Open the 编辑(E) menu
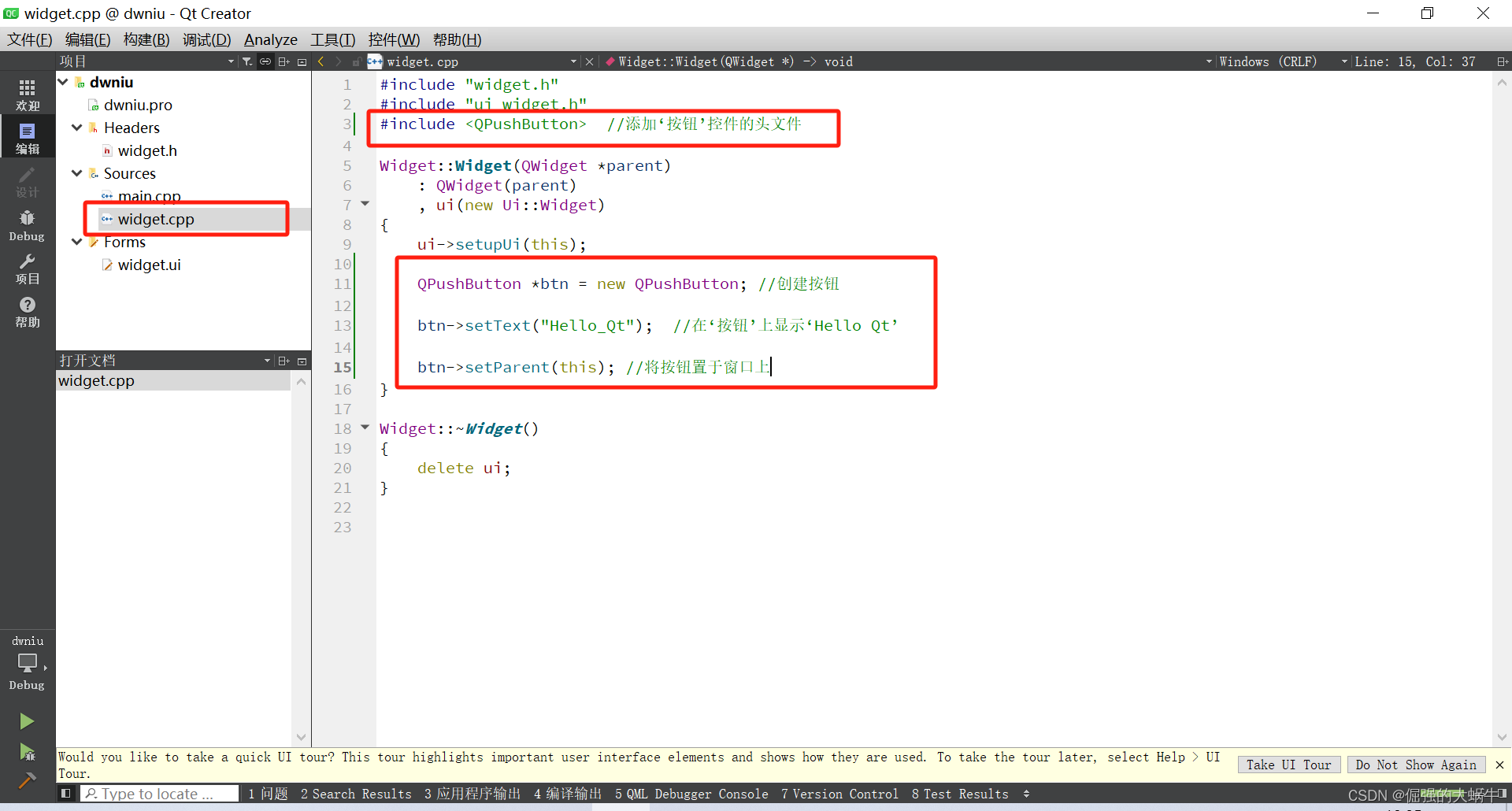Screen dimensions: 1512x811 (87, 39)
